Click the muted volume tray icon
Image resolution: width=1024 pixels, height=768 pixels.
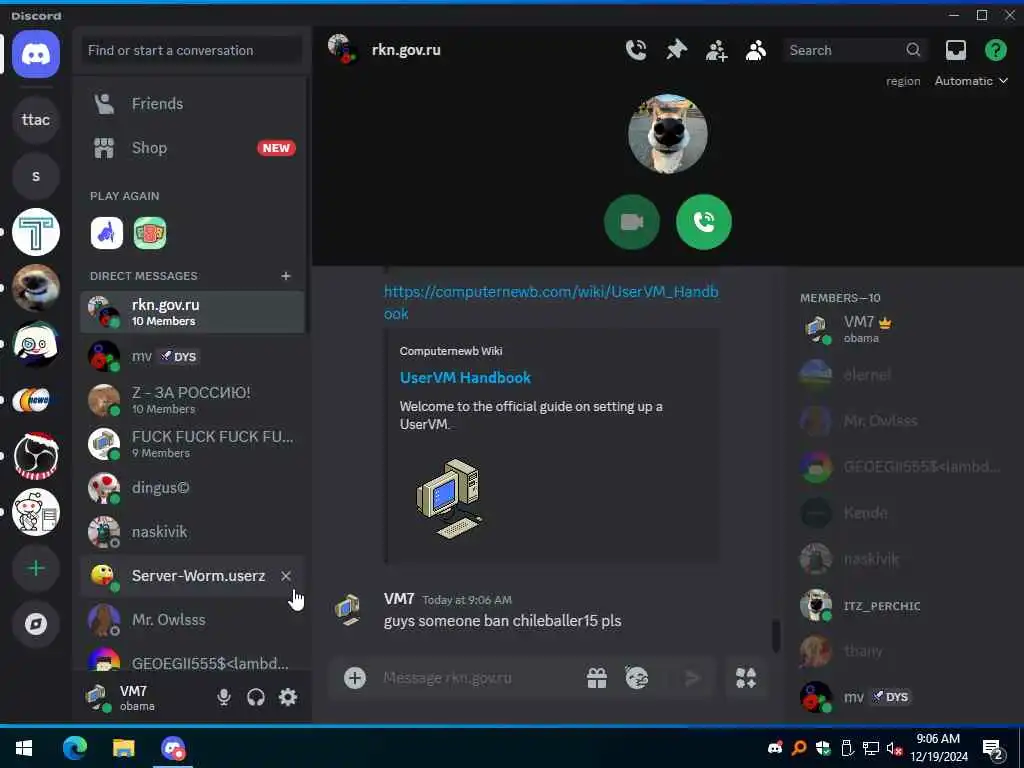(894, 748)
